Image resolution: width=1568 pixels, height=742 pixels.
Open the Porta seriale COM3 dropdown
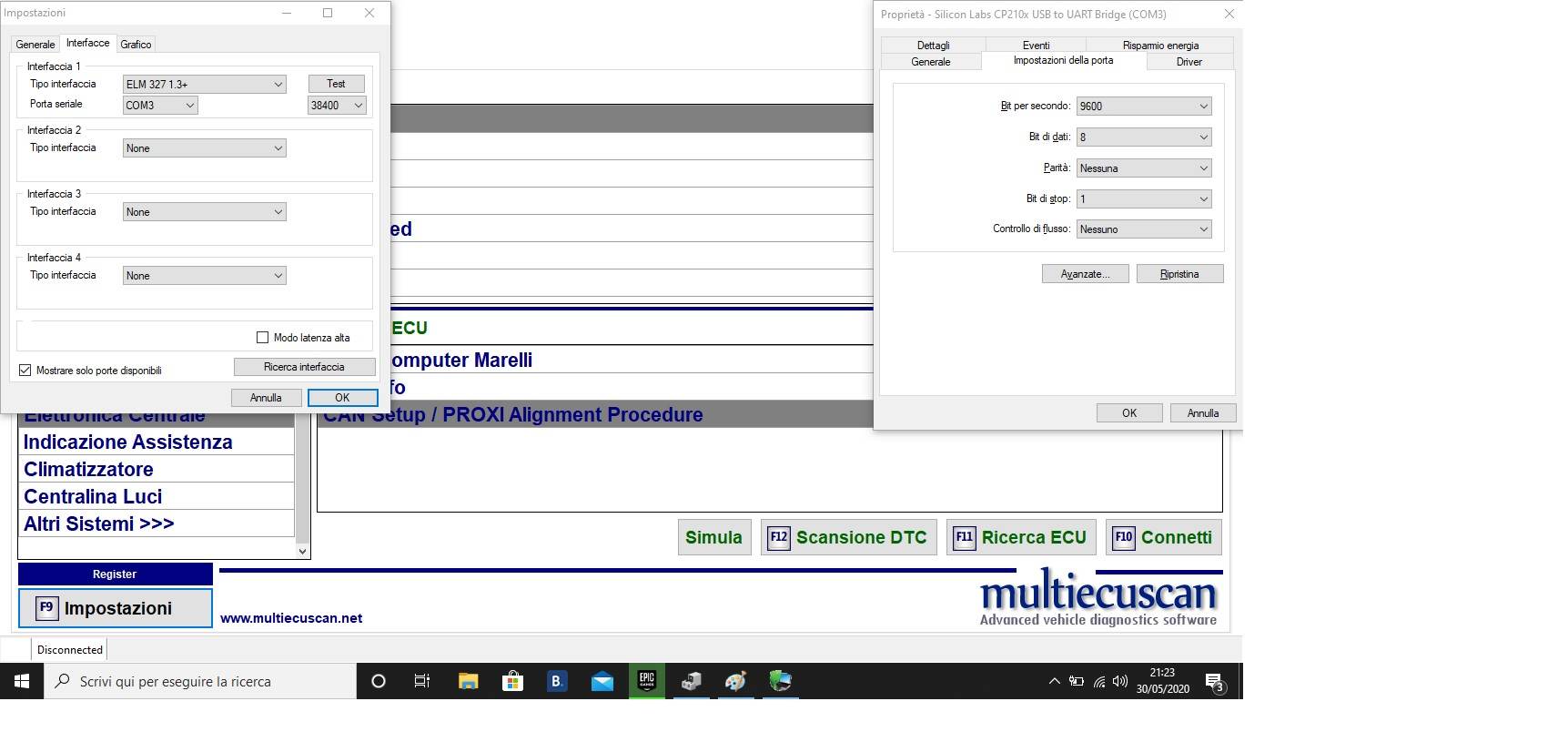pos(160,105)
